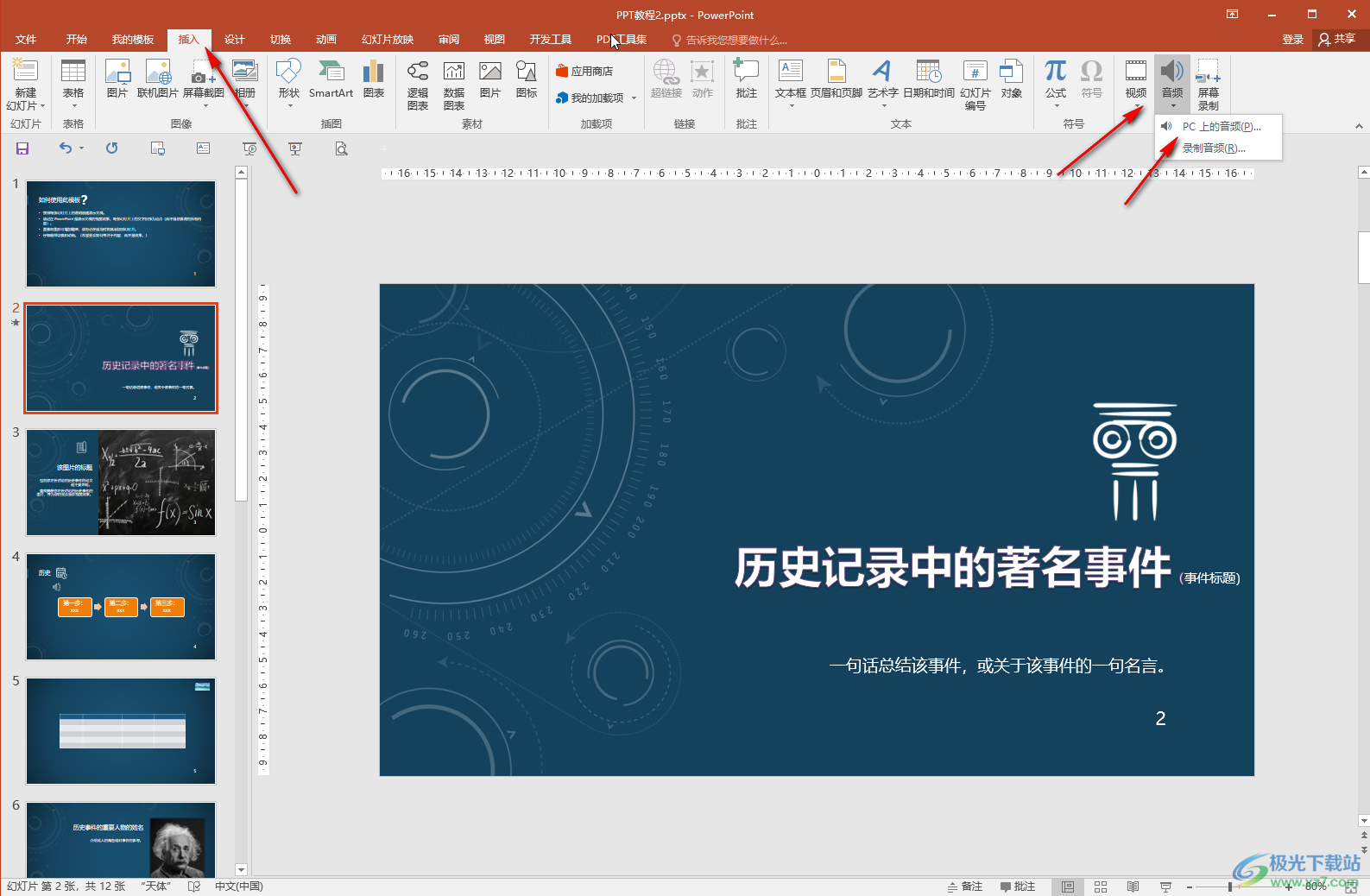Viewport: 1370px width, 896px height.
Task: Click the language indicator 中文(中国) in status bar
Action: 239,887
